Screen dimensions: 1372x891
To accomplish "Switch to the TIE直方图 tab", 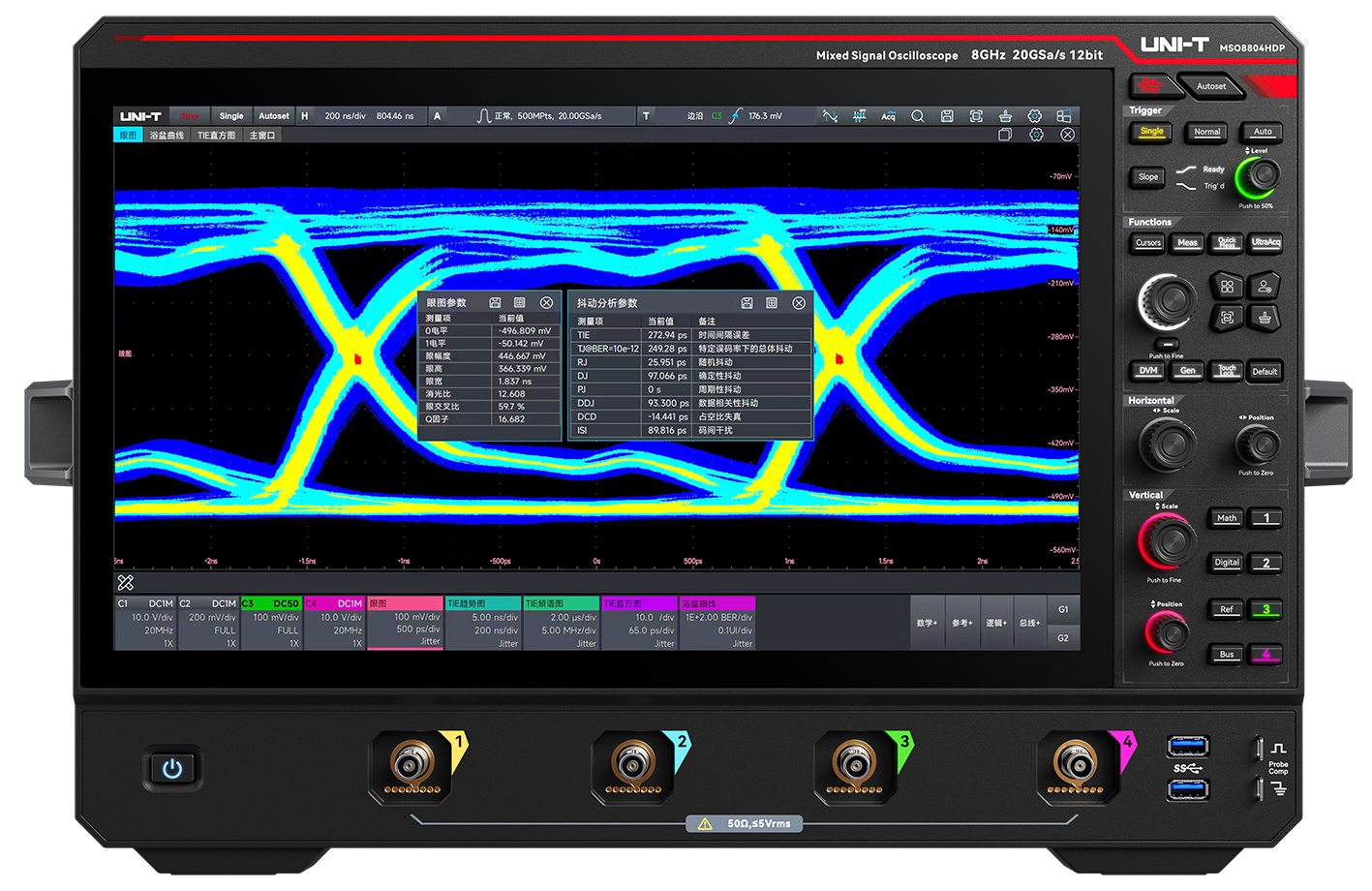I will point(217,136).
